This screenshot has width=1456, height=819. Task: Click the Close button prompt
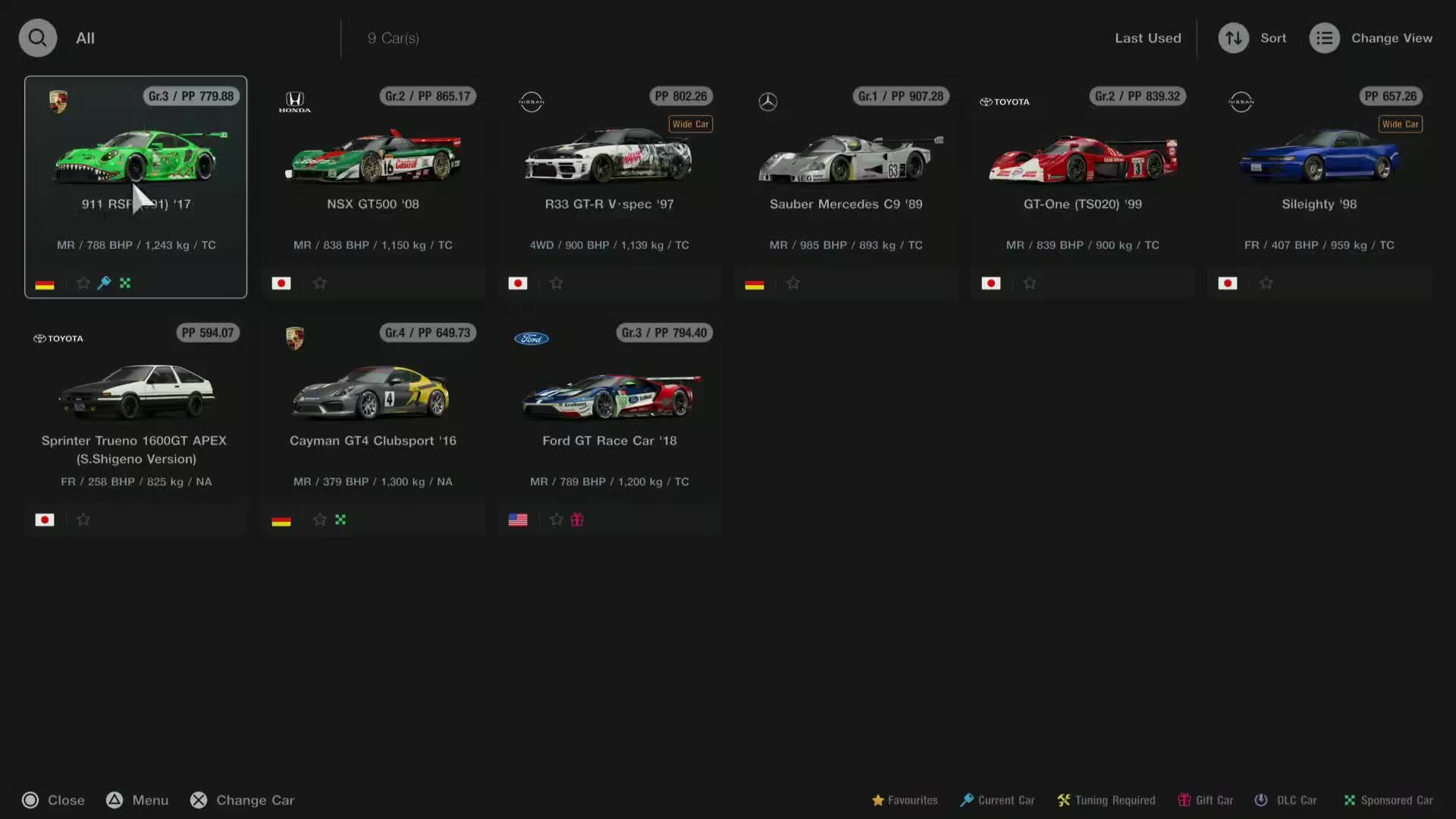(53, 800)
